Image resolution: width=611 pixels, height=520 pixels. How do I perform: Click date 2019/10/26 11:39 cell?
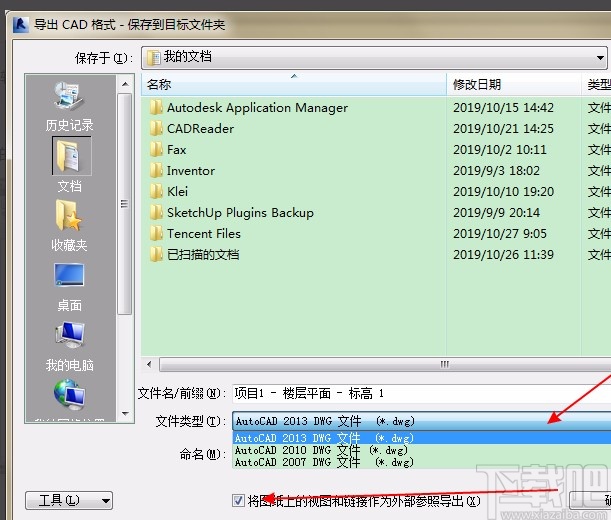[x=503, y=255]
